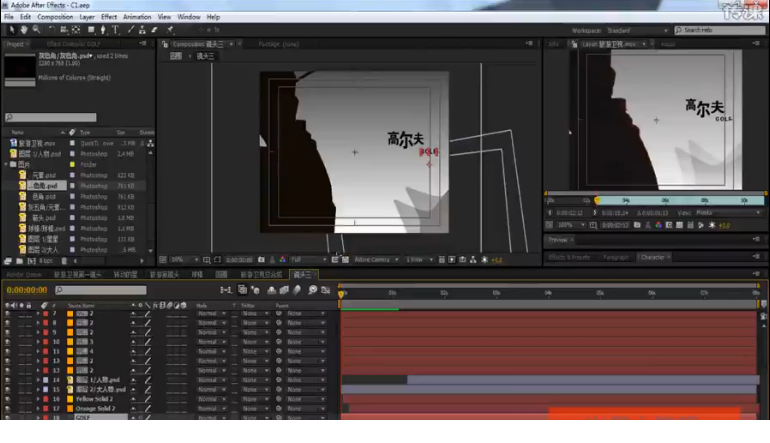
Task: Open the Composition menu
Action: click(55, 17)
